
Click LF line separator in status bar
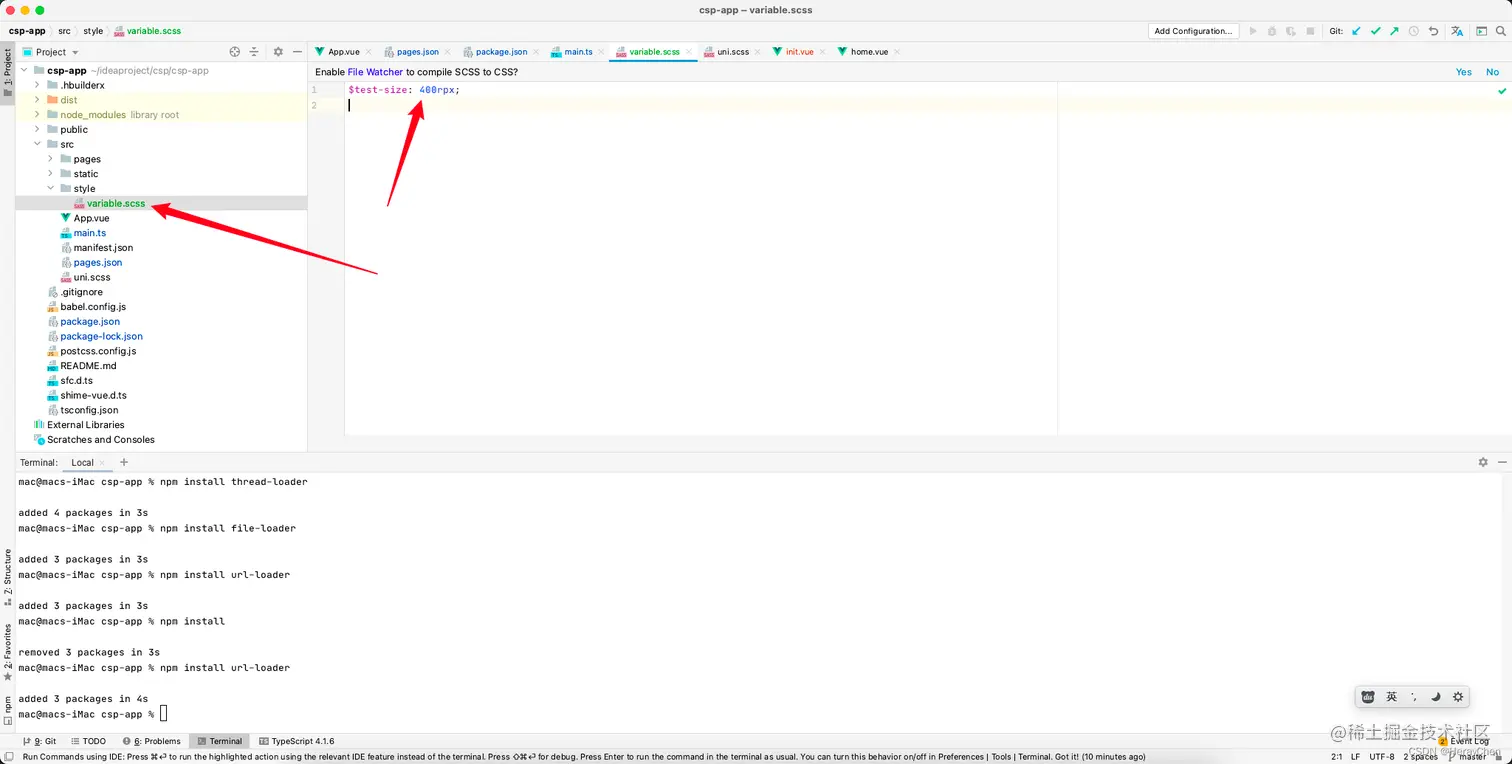tap(1355, 757)
